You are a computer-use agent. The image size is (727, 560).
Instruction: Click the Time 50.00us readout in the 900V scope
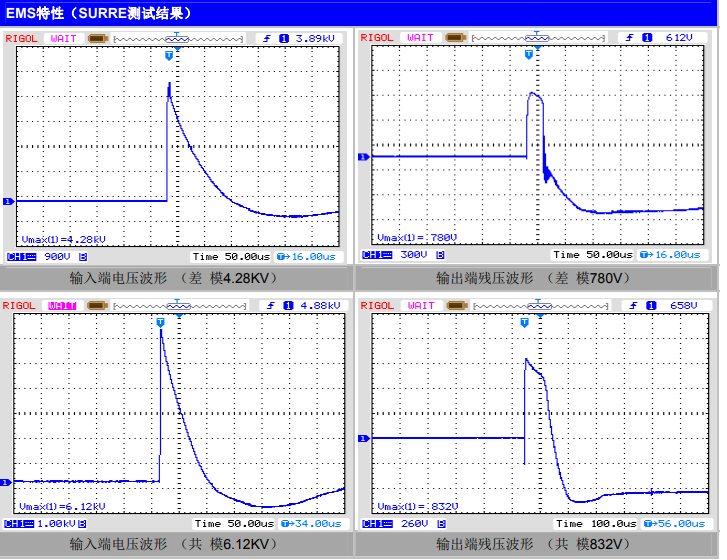tap(231, 257)
